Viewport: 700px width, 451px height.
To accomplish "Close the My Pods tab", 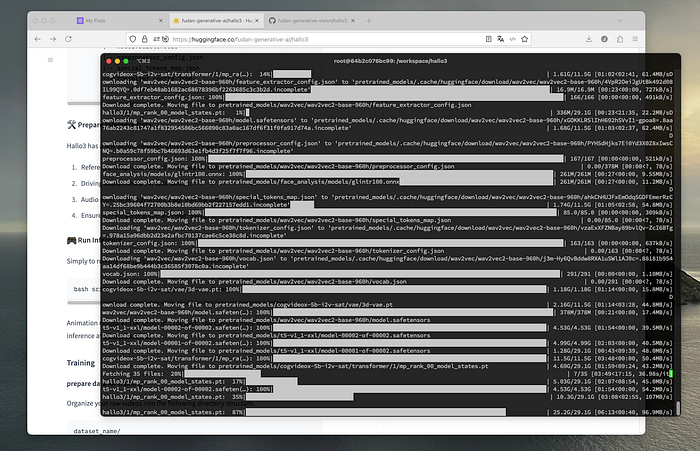I will pyautogui.click(x=161, y=21).
